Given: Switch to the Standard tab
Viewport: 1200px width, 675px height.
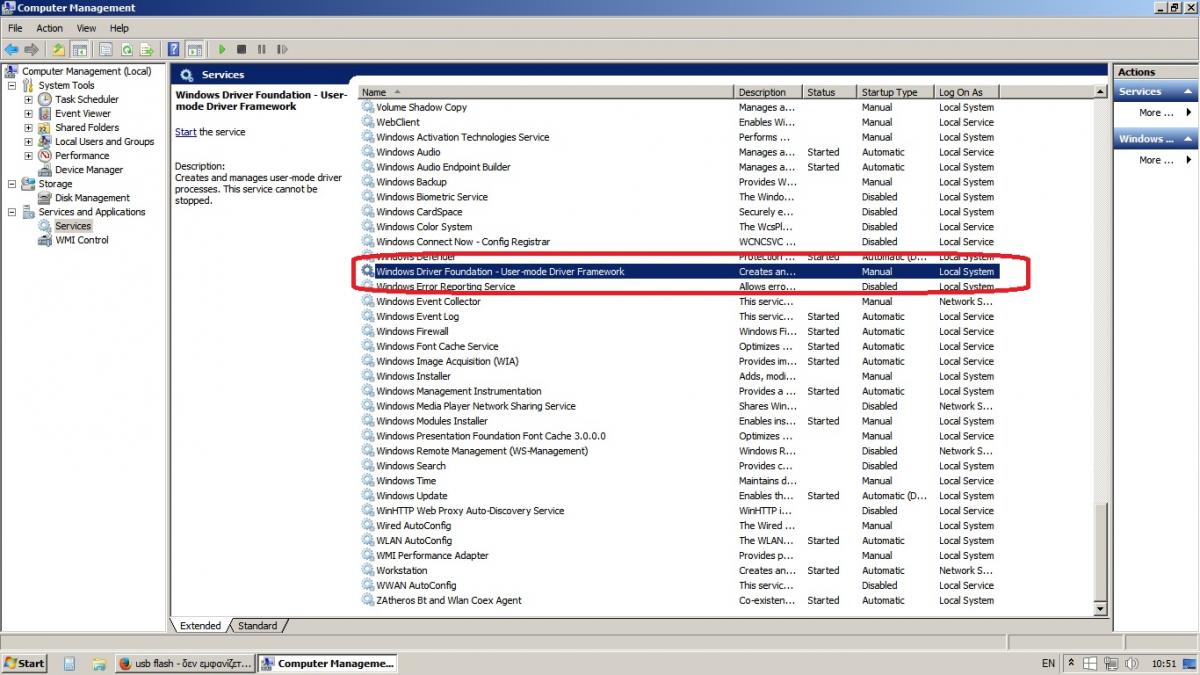Looking at the screenshot, I should (258, 625).
